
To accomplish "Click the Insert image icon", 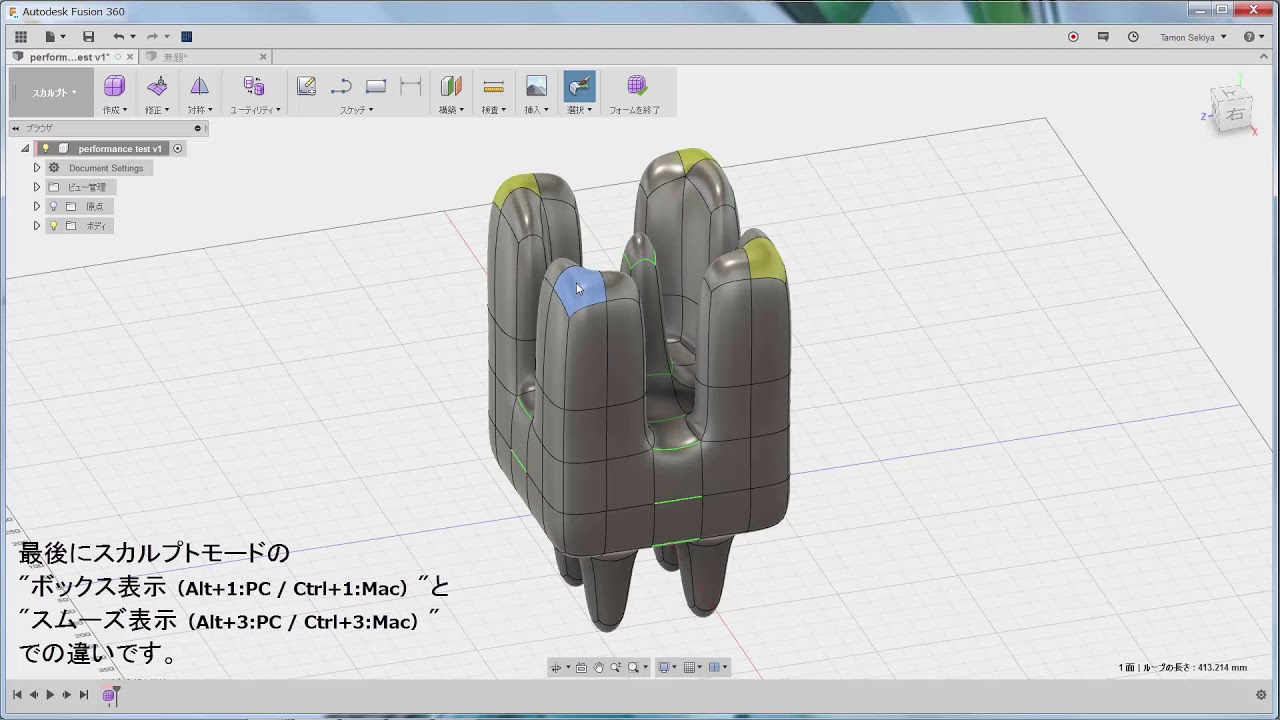I will pyautogui.click(x=536, y=86).
